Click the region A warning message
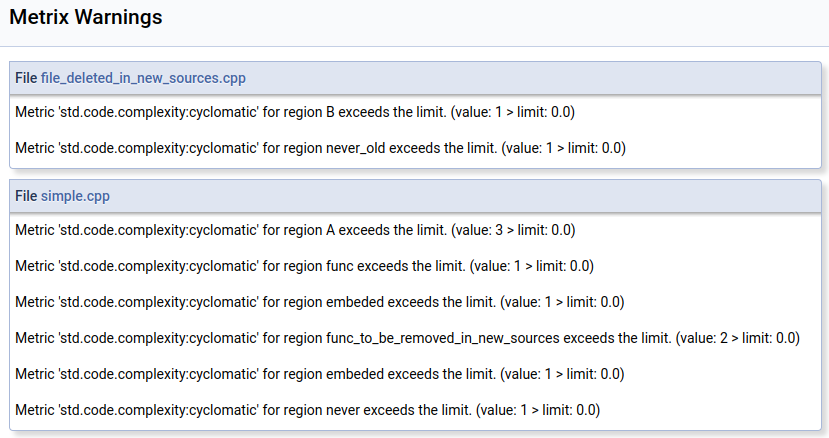The image size is (829, 438). 295,230
